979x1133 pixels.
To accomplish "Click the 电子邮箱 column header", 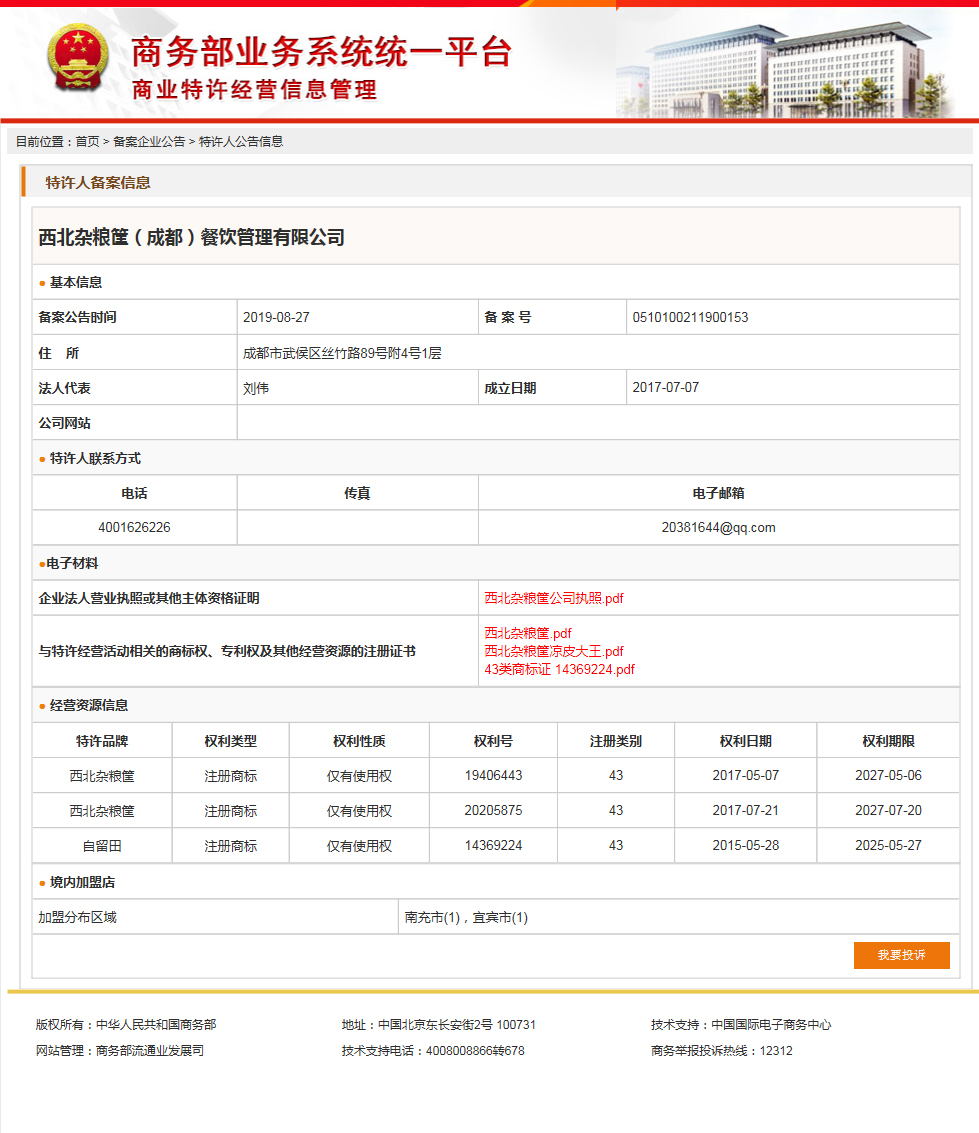I will pos(718,494).
